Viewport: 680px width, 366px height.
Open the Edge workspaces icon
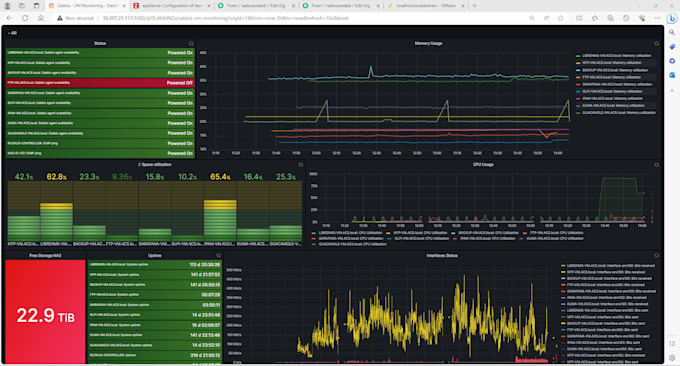point(22,6)
